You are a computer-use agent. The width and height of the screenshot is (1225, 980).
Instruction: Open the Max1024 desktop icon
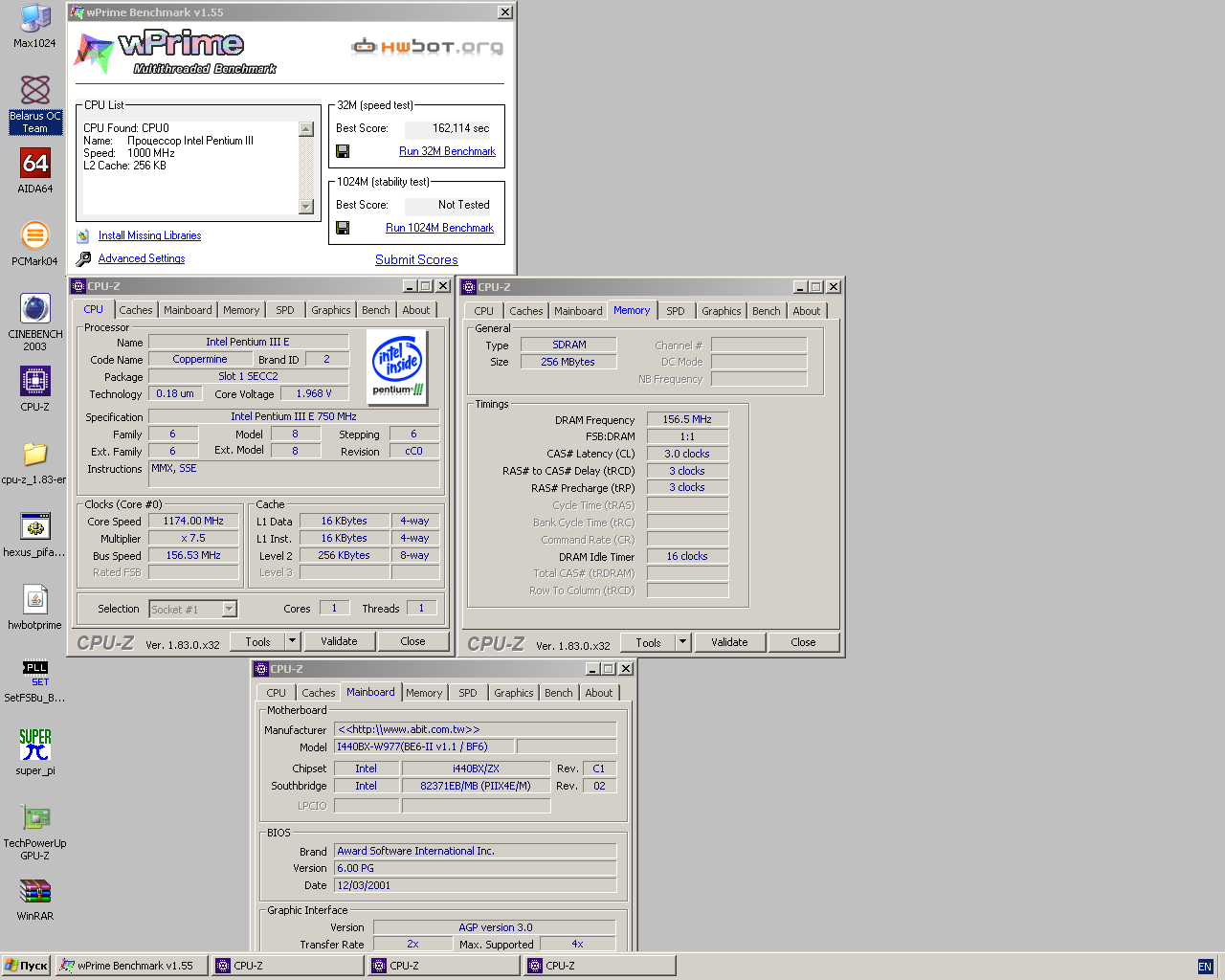[x=34, y=26]
